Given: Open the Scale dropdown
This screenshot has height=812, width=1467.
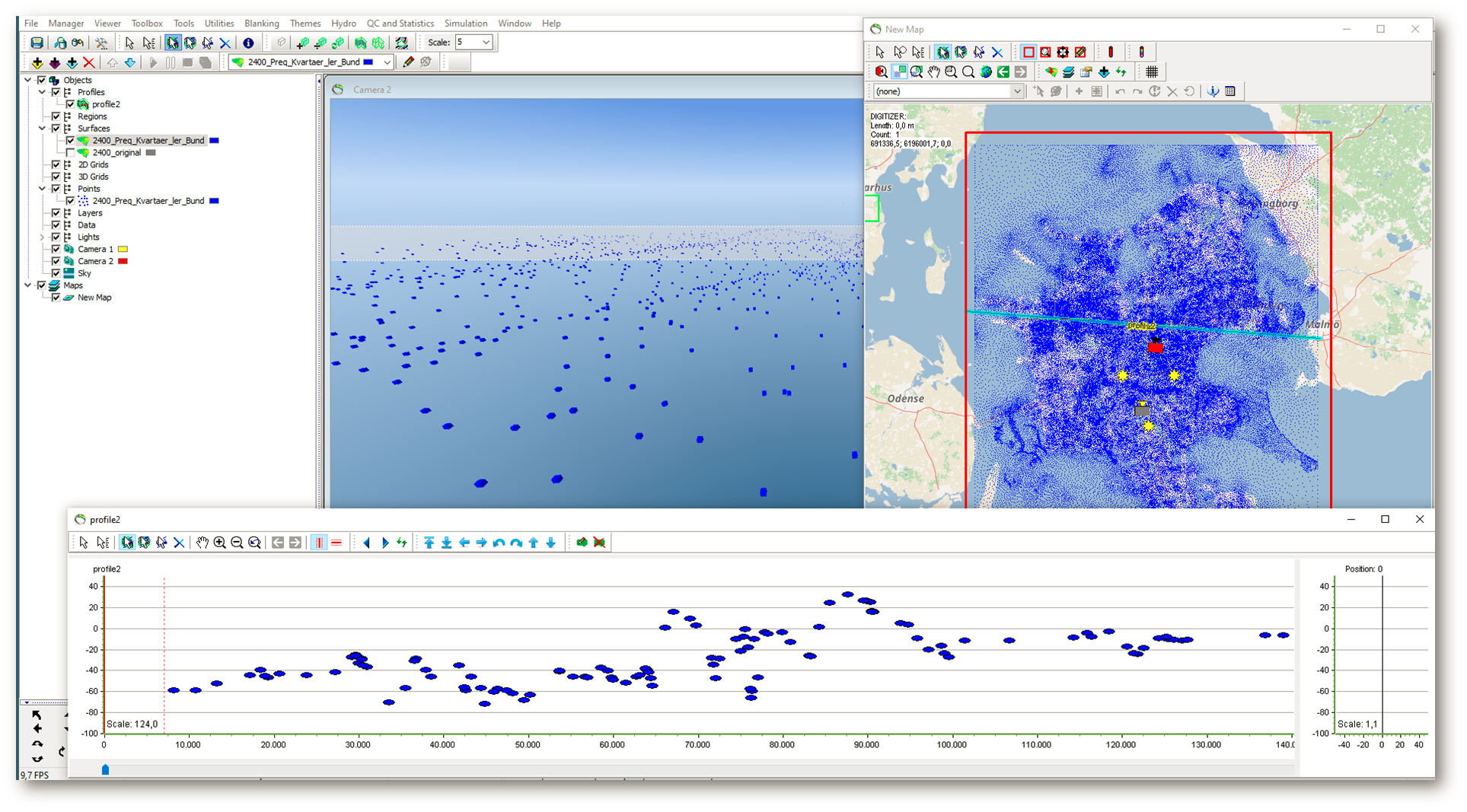Looking at the screenshot, I should pos(486,43).
